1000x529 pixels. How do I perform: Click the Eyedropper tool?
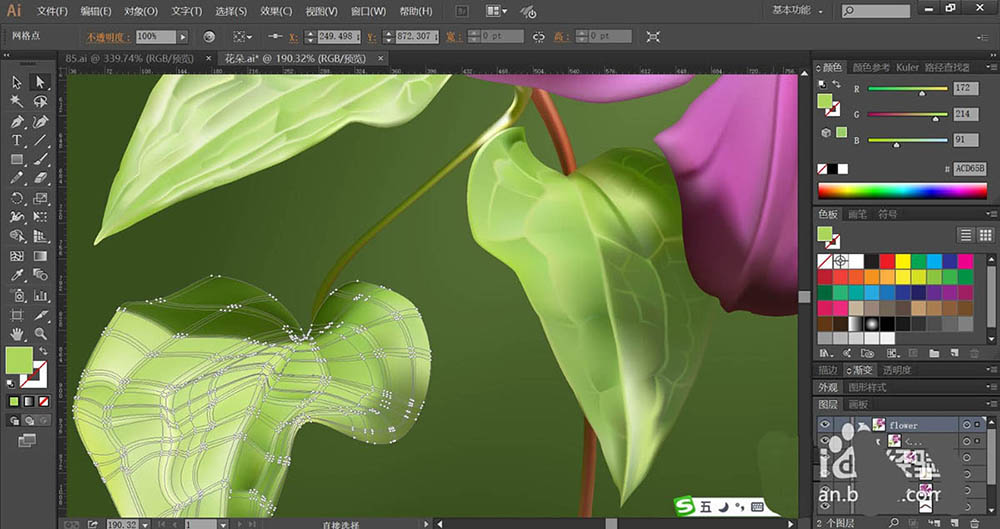17,275
